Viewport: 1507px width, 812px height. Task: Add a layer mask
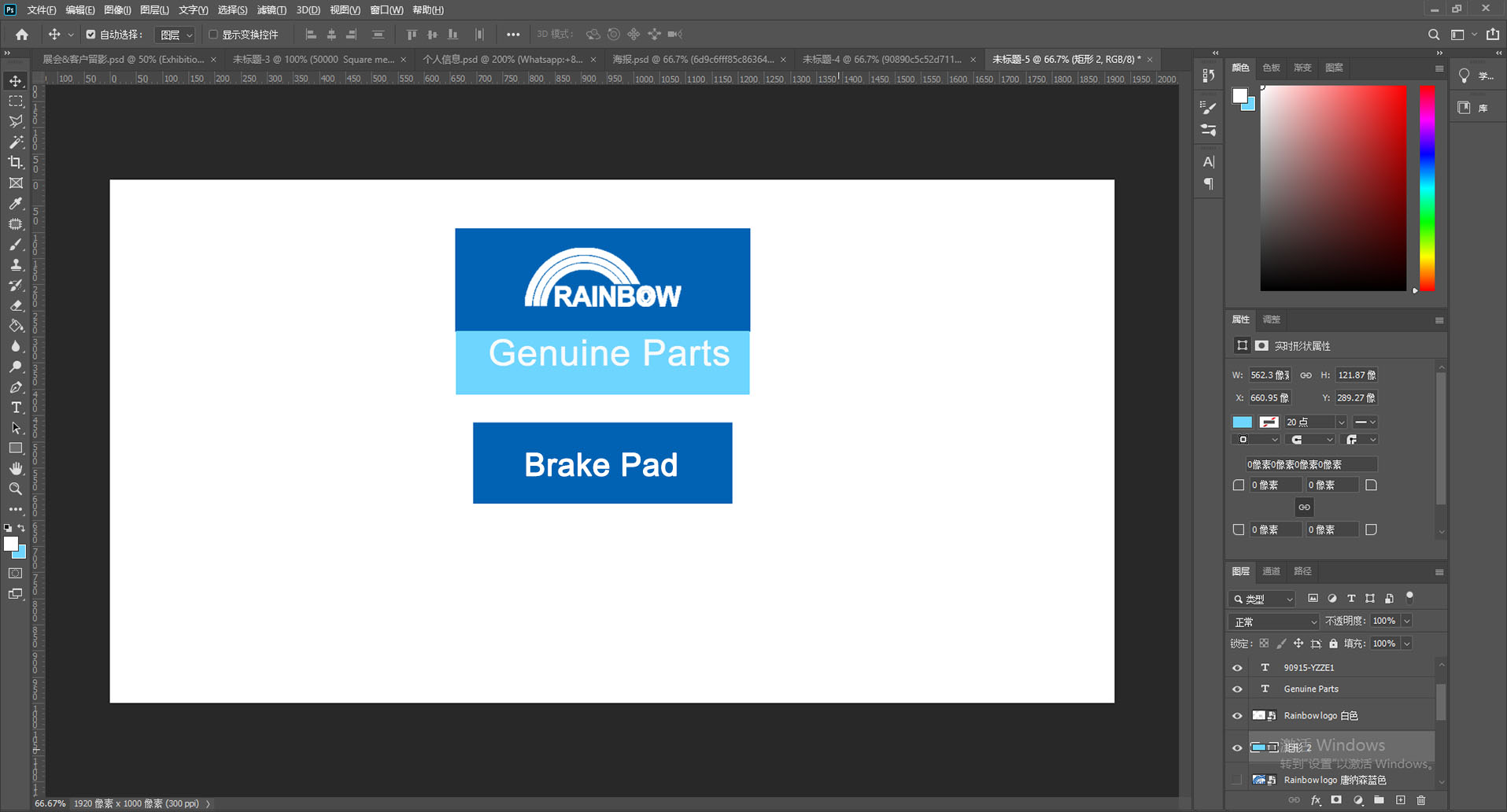point(1336,800)
